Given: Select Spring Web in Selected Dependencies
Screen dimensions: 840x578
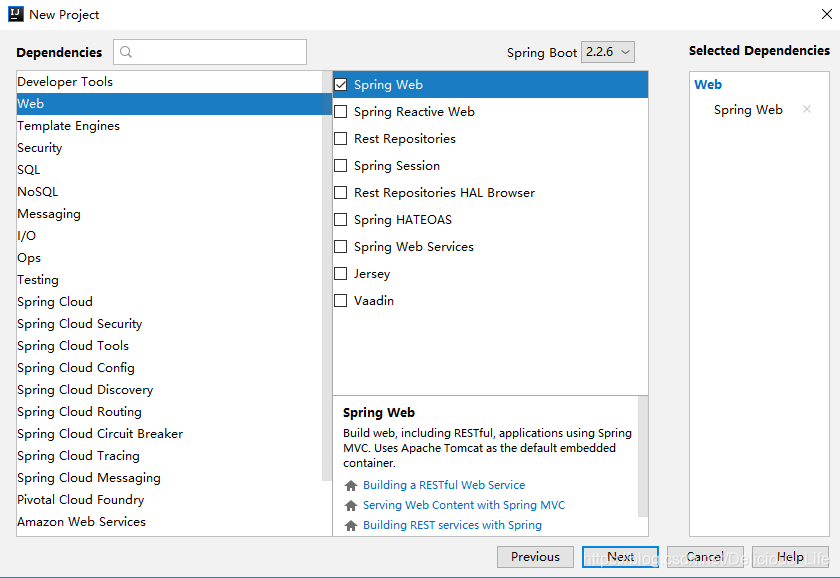Looking at the screenshot, I should [748, 109].
